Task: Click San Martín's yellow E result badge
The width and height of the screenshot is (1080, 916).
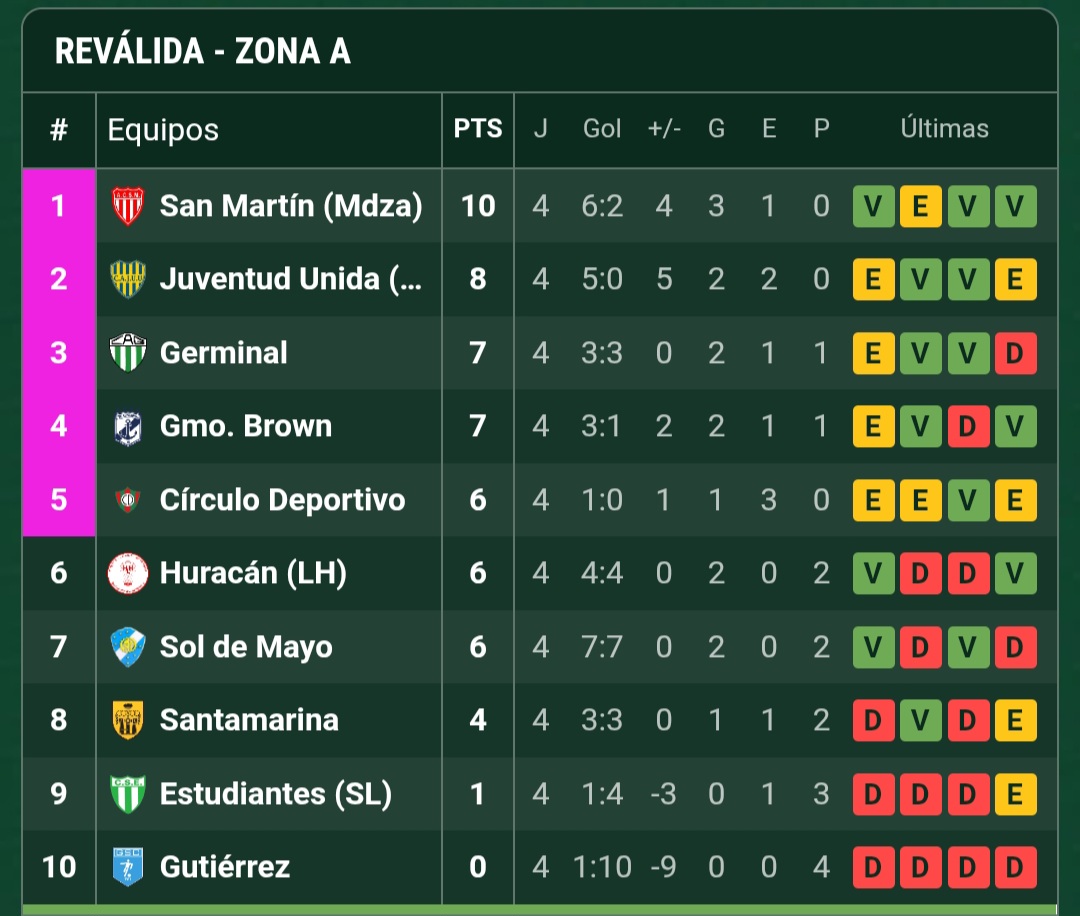Action: 920,207
